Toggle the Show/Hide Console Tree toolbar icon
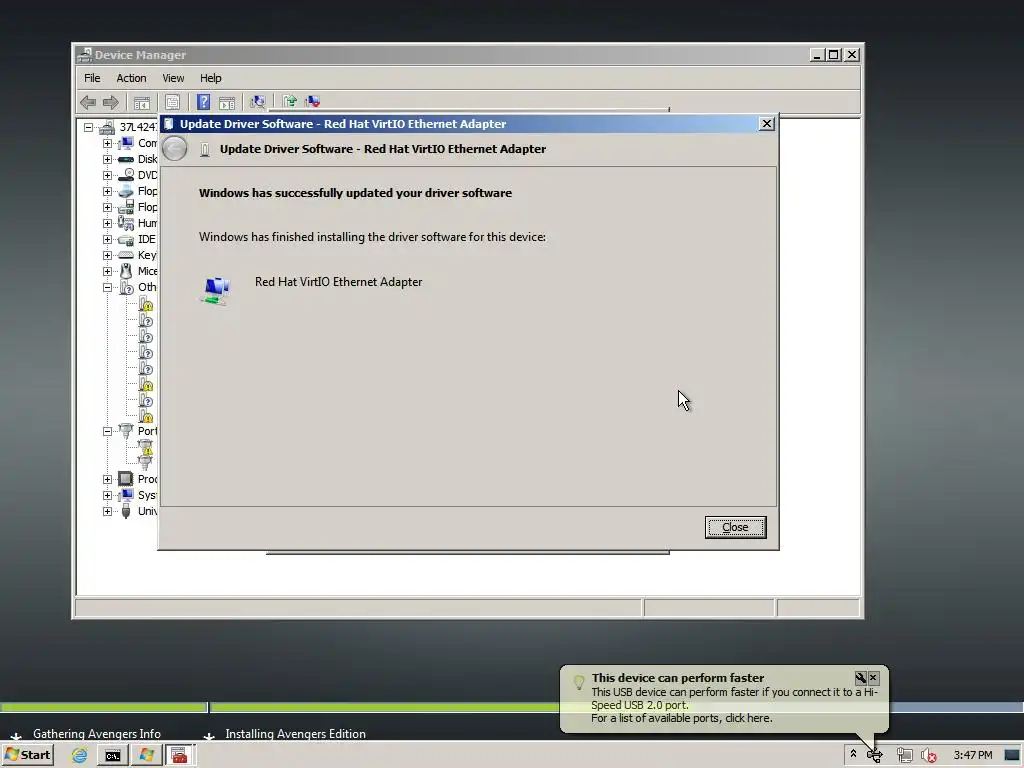Screen dimensions: 1024x768 [x=142, y=102]
